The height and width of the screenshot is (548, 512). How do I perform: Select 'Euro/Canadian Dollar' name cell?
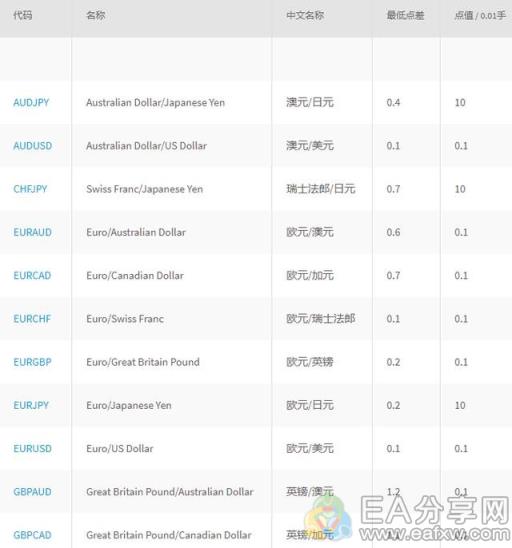[135, 276]
